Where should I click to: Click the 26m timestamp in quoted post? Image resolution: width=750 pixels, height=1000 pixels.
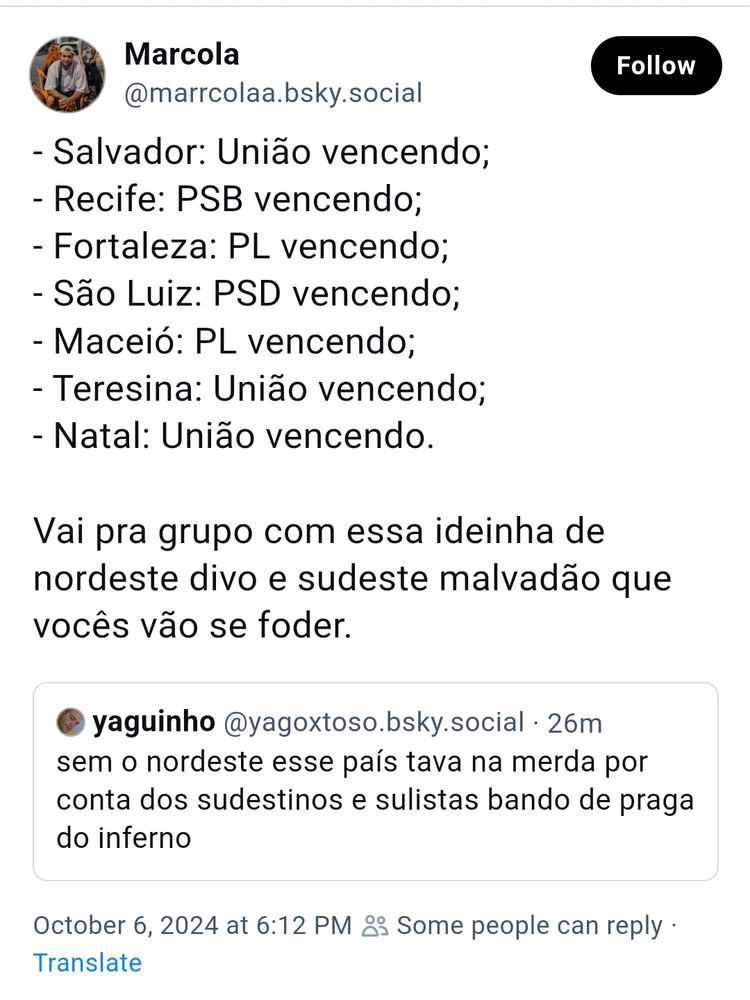tap(575, 723)
